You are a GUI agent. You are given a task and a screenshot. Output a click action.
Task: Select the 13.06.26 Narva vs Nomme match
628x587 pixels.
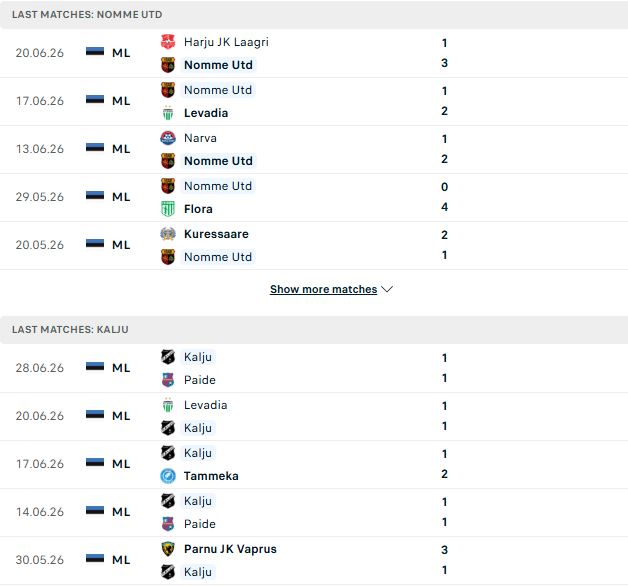pyautogui.click(x=314, y=149)
